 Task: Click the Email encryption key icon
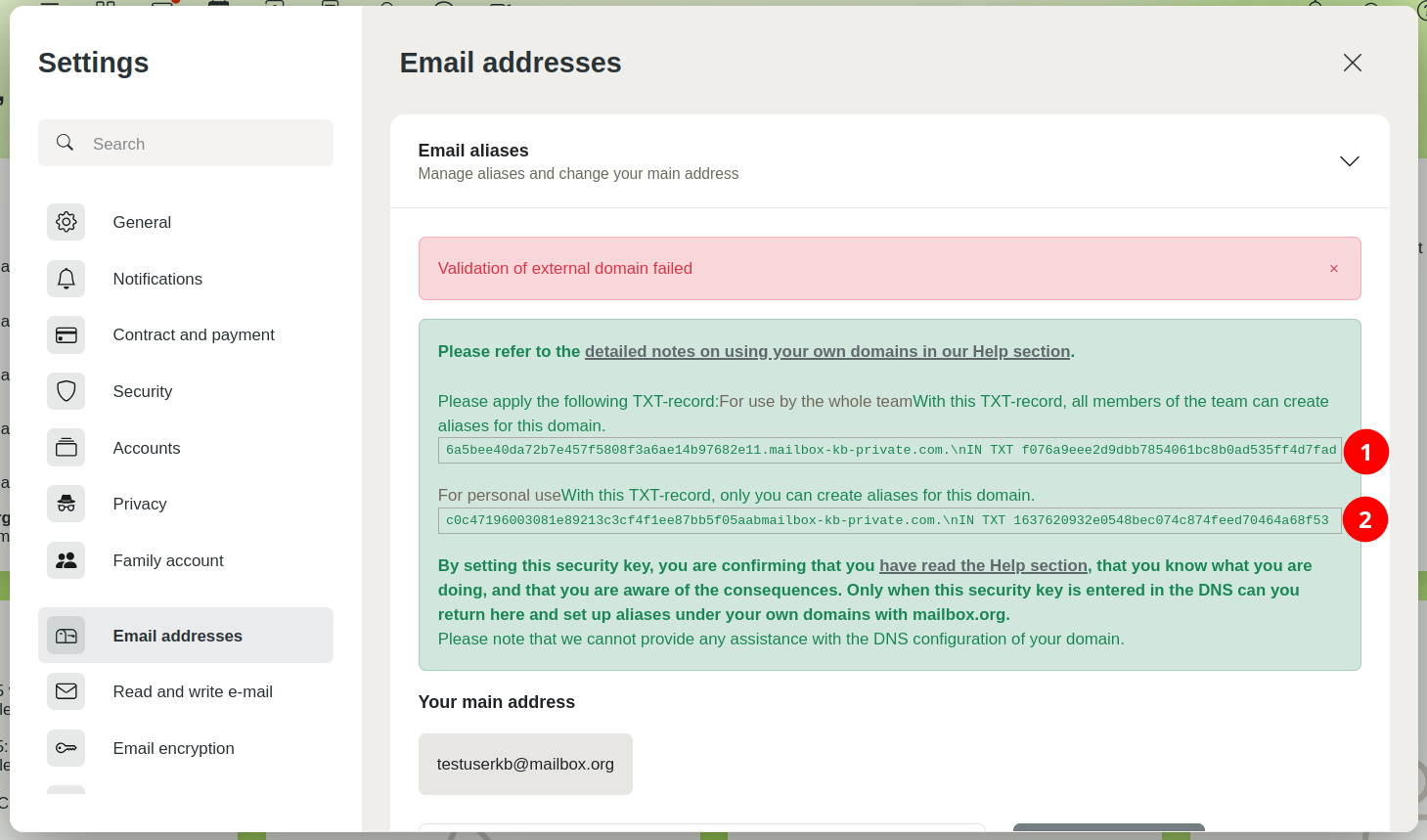[x=67, y=748]
